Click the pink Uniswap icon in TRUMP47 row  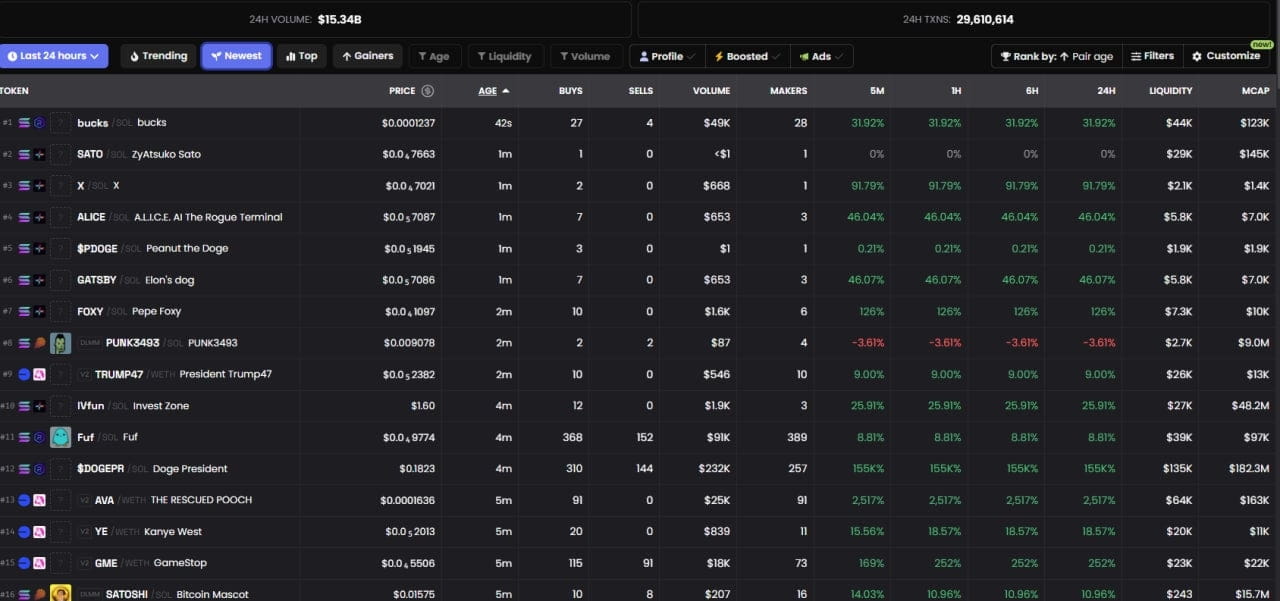pyautogui.click(x=39, y=375)
